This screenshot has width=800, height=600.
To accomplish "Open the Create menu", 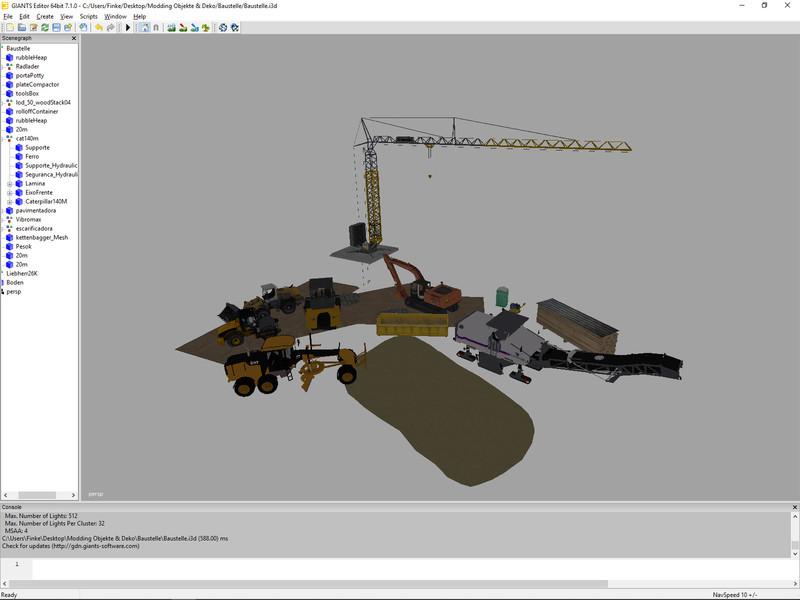I will 45,17.
